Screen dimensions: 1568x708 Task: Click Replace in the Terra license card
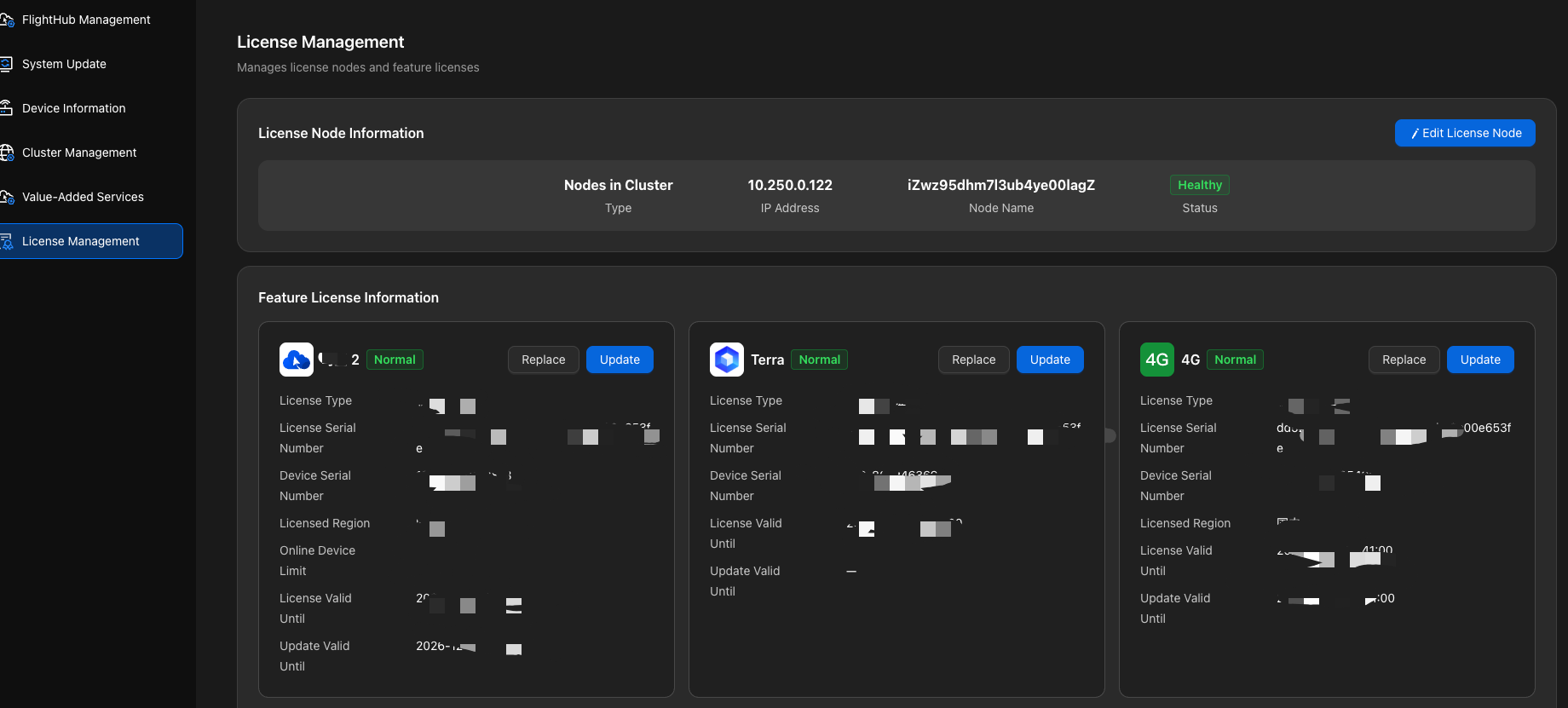pos(974,360)
